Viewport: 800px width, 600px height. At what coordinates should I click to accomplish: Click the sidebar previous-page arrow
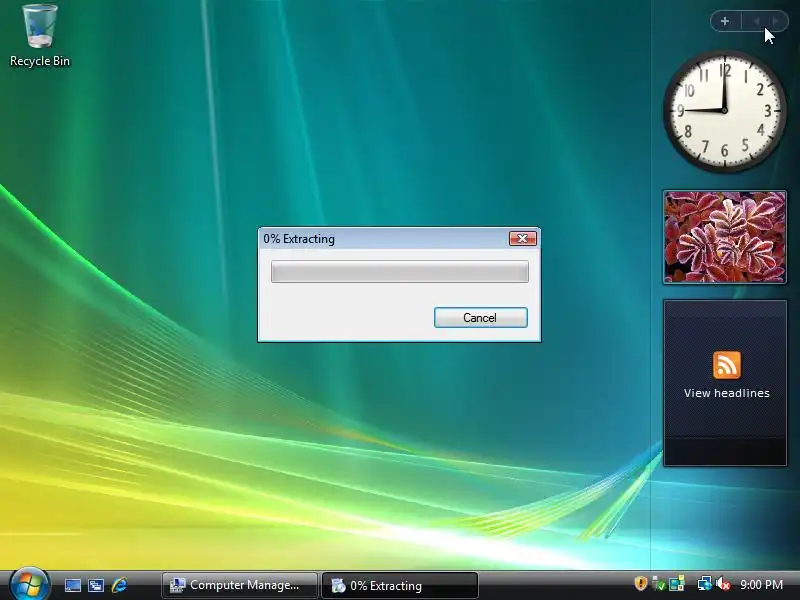(757, 21)
